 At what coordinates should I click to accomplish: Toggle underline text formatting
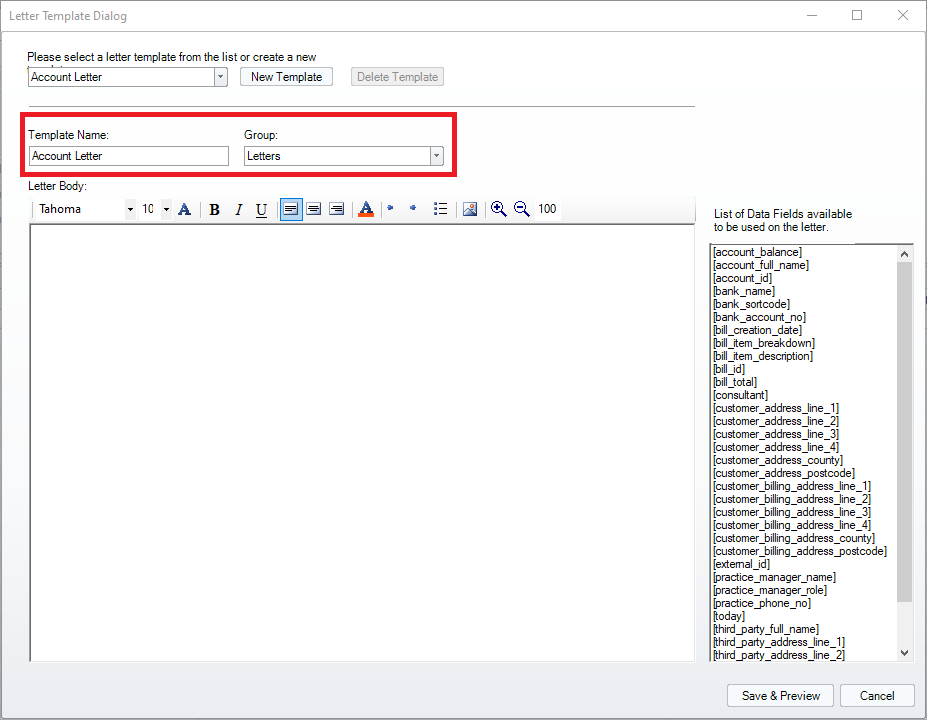[x=261, y=209]
